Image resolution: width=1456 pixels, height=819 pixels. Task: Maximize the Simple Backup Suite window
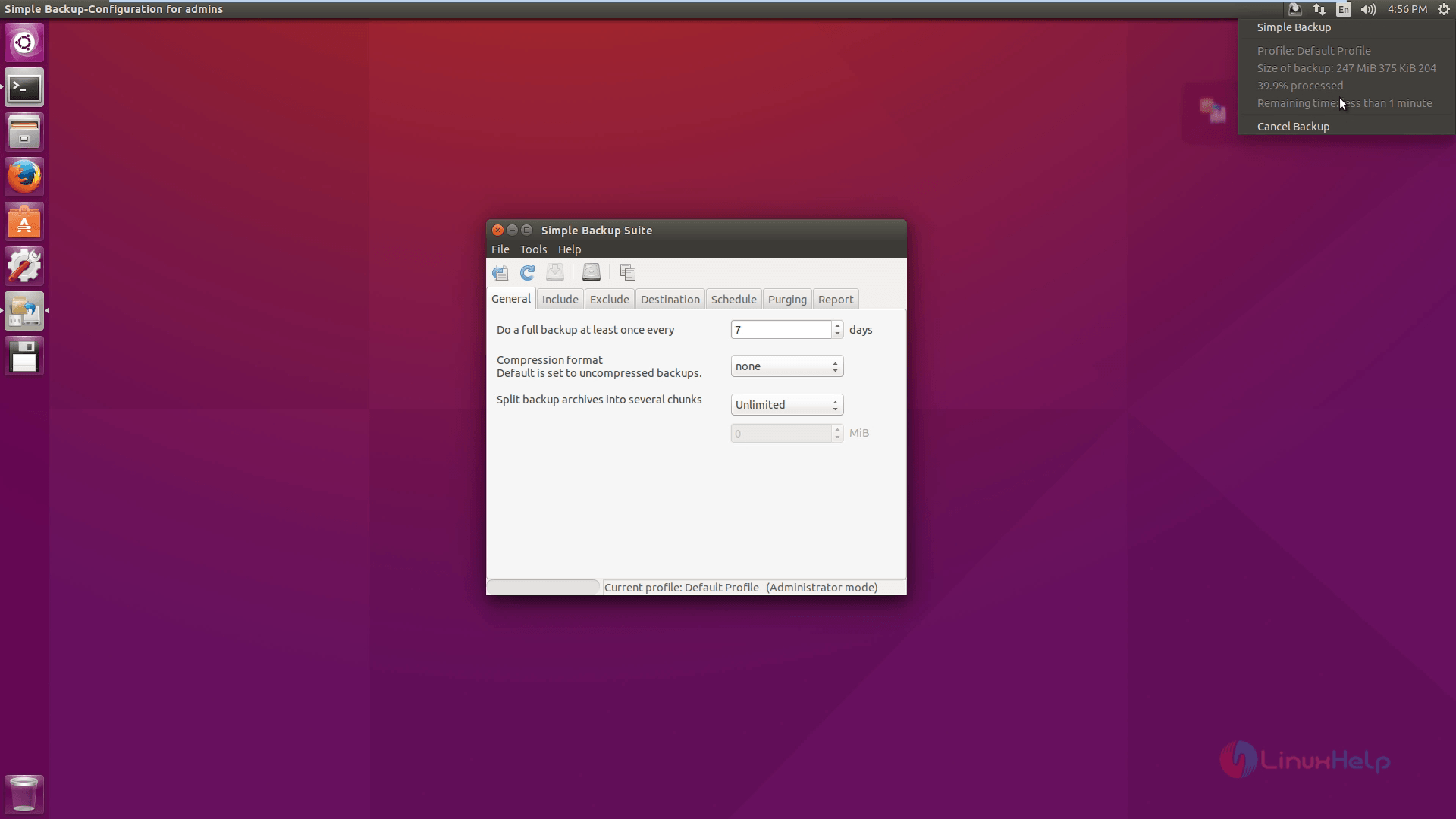click(x=526, y=230)
